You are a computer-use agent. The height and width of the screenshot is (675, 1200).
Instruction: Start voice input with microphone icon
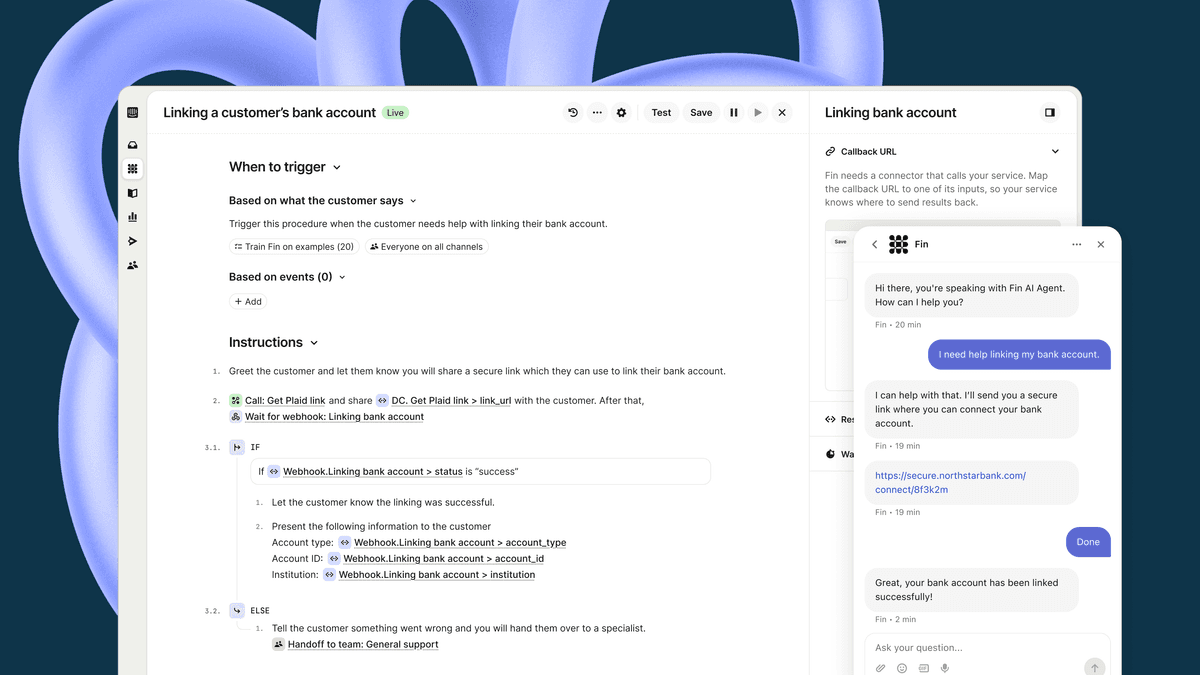click(945, 668)
